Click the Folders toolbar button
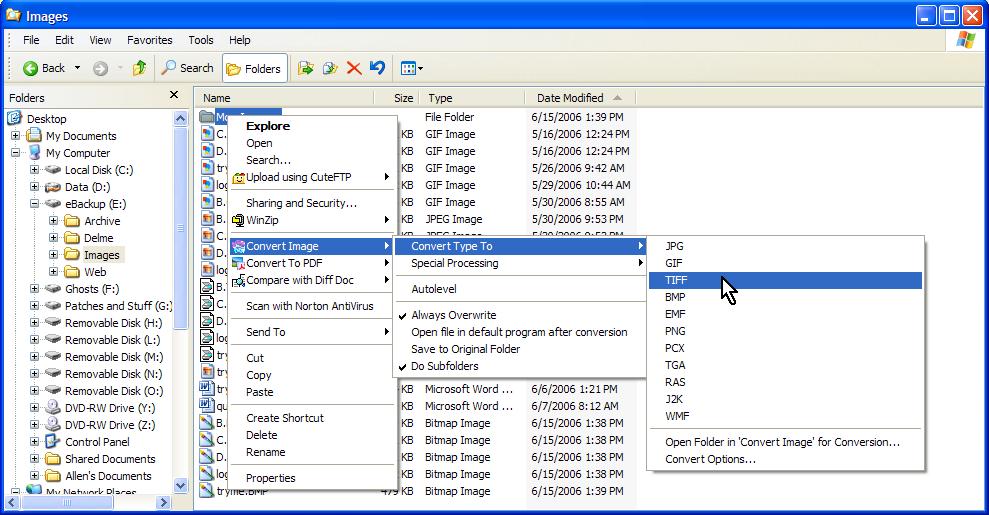This screenshot has width=989, height=515. [254, 68]
